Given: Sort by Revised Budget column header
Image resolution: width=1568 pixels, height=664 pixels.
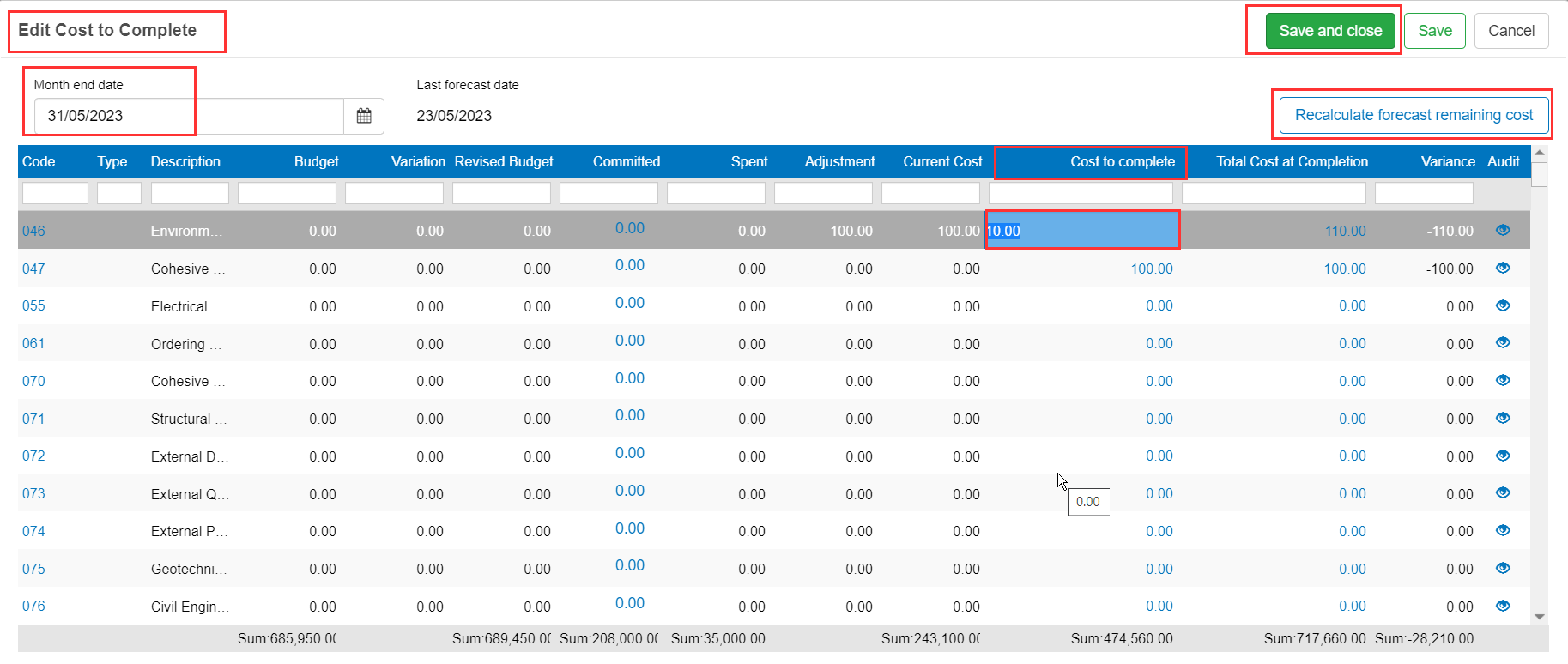Looking at the screenshot, I should (x=504, y=161).
